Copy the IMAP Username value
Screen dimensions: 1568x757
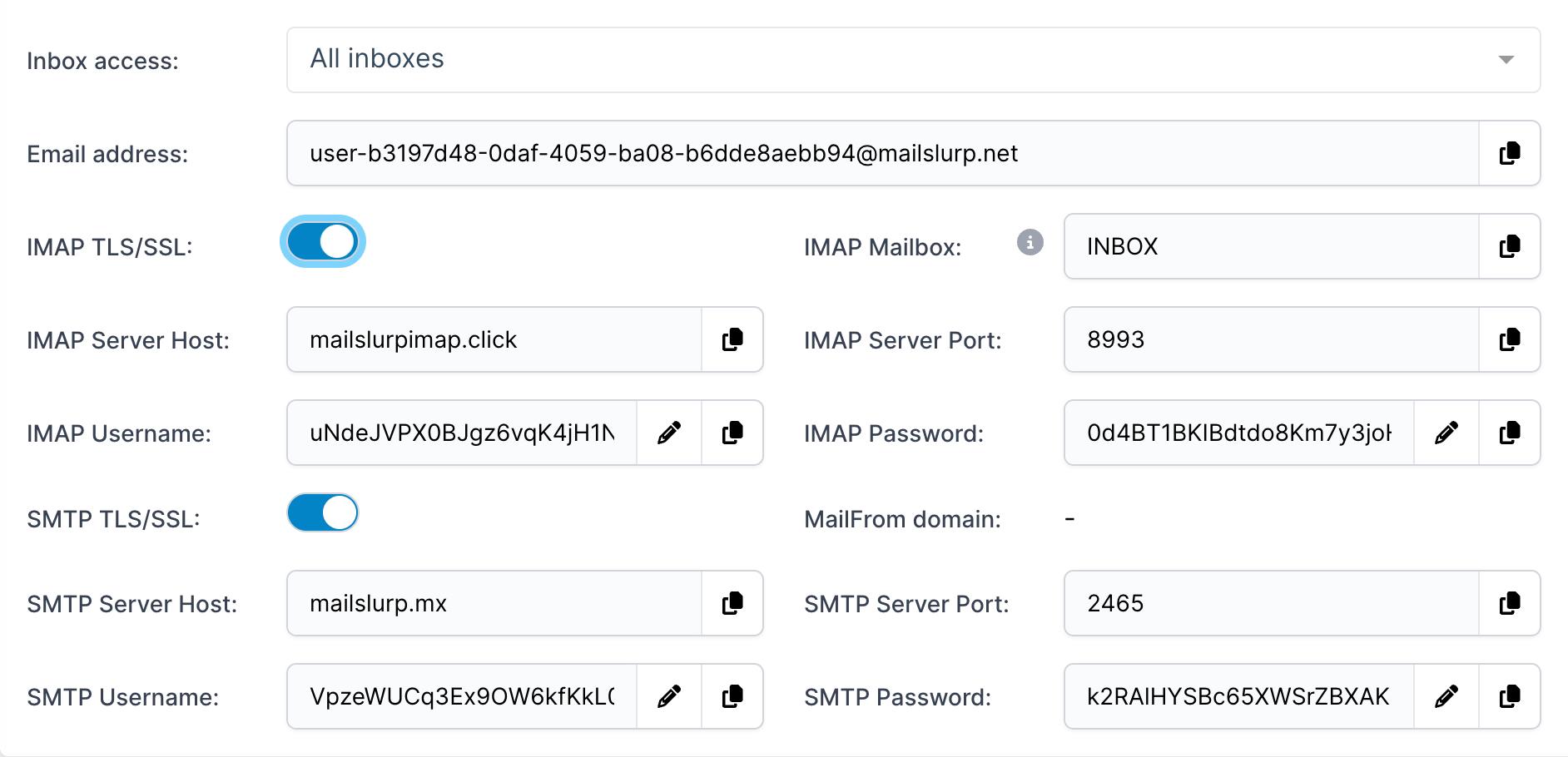(x=732, y=433)
